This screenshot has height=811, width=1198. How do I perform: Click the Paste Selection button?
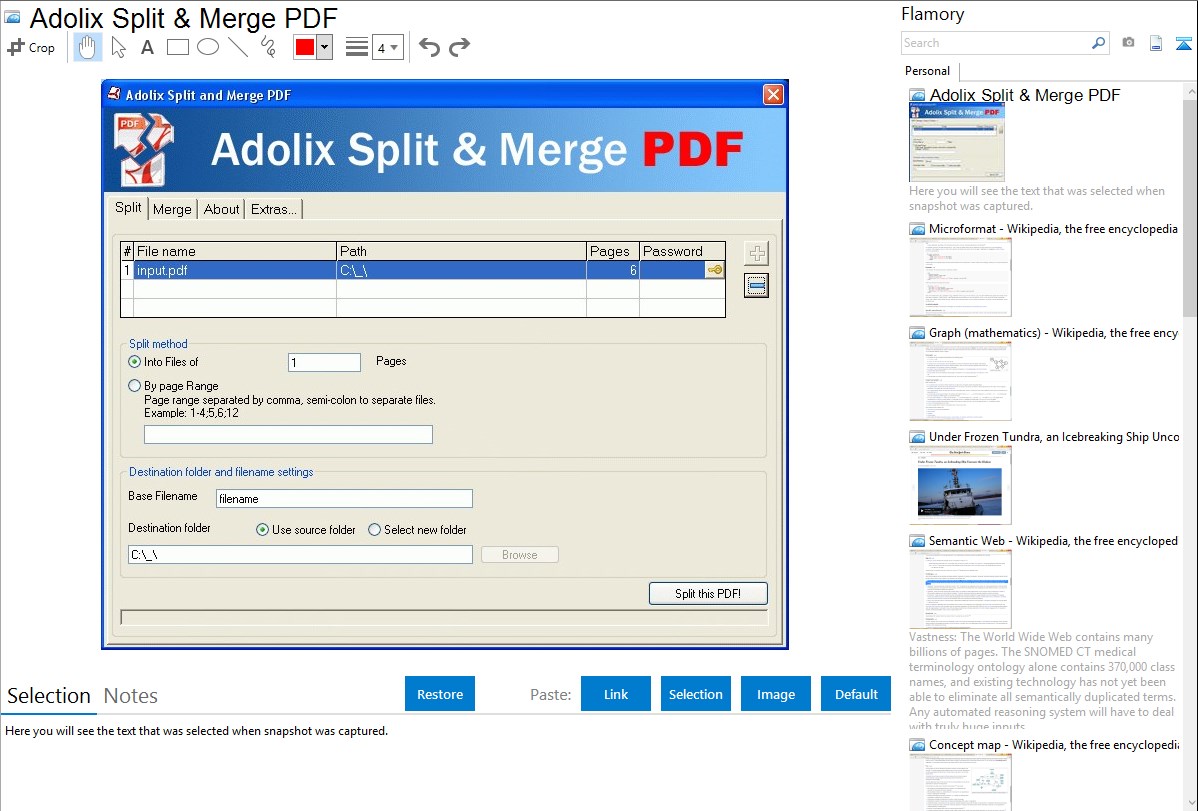[695, 694]
